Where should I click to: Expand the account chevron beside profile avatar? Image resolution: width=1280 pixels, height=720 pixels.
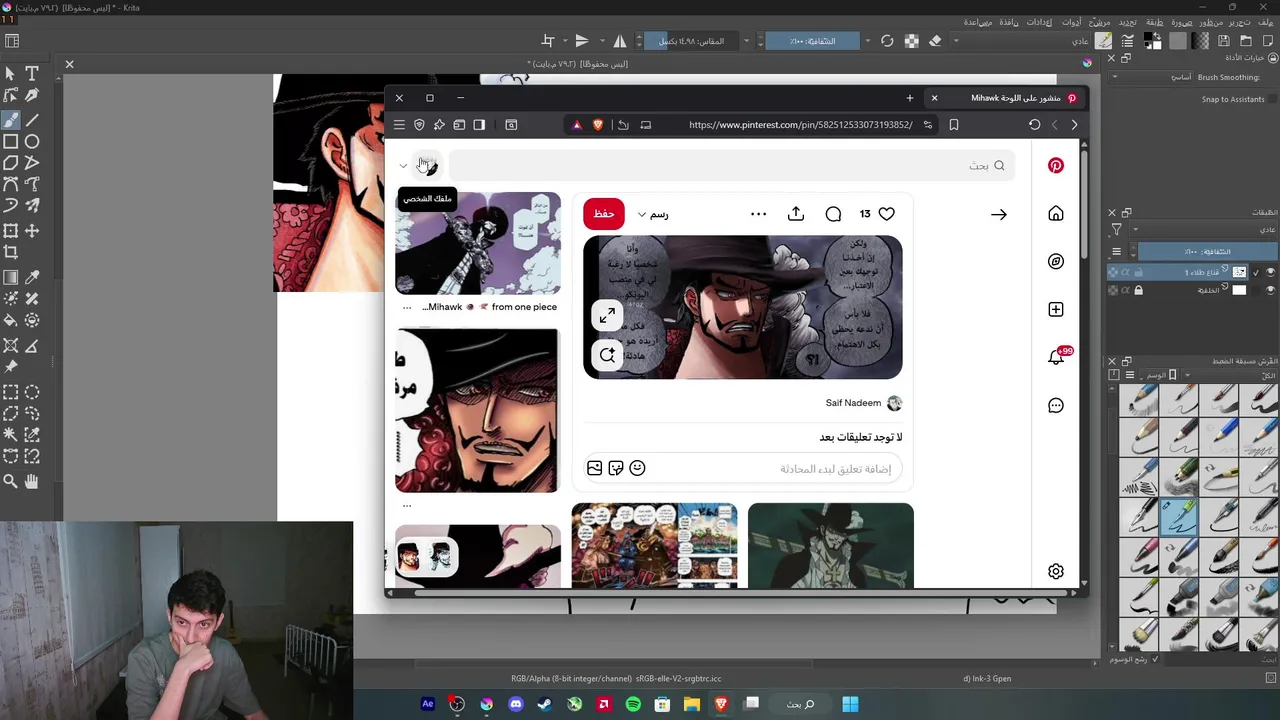(x=403, y=166)
